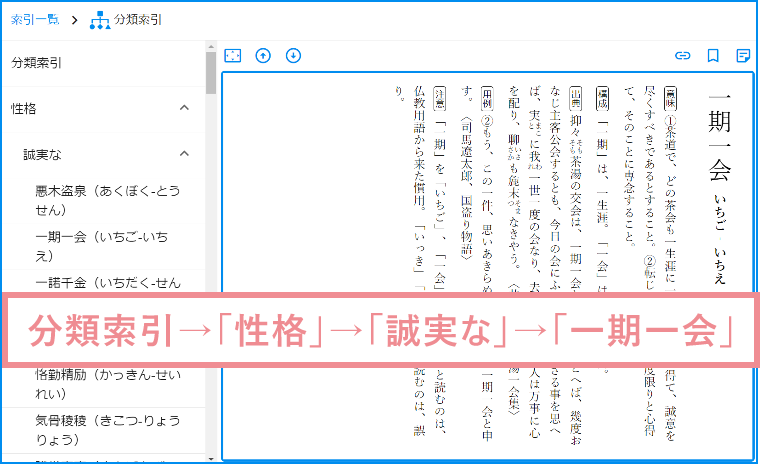
Task: Click the 出典 label in entry
Action: [575, 99]
